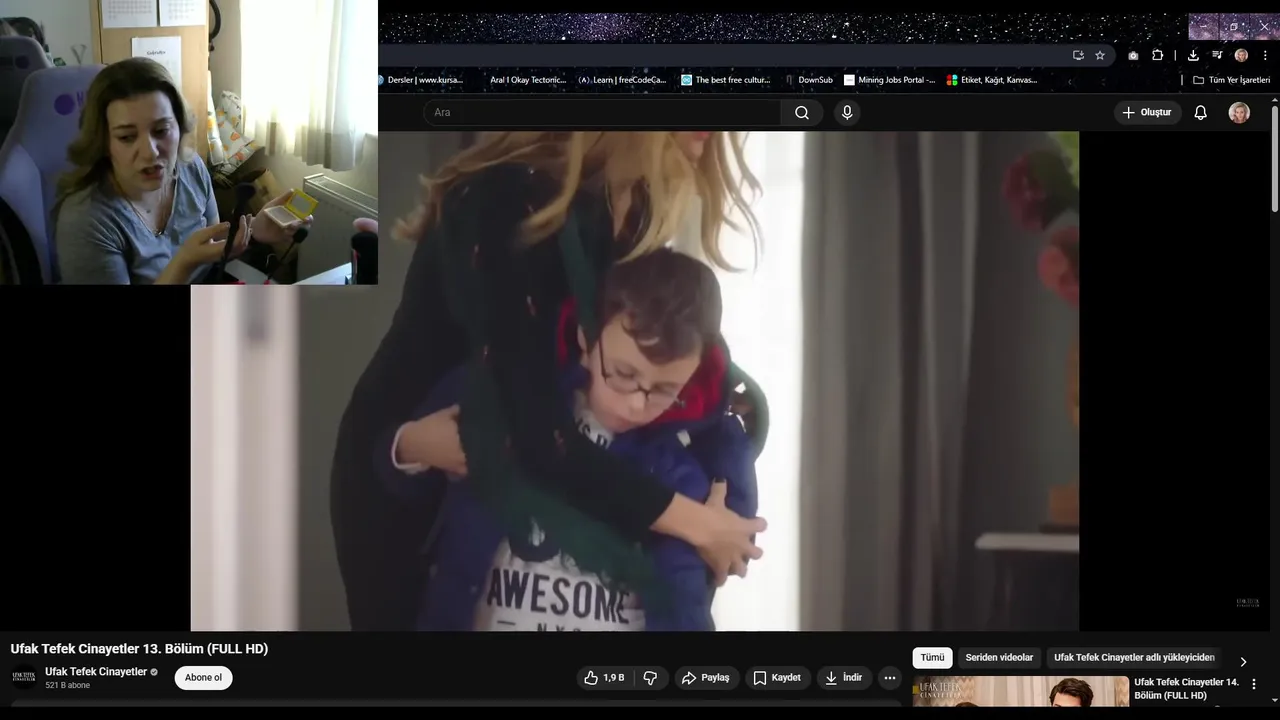Open options menu for the 14. Bölüm video
The height and width of the screenshot is (720, 1280).
pos(1254,685)
